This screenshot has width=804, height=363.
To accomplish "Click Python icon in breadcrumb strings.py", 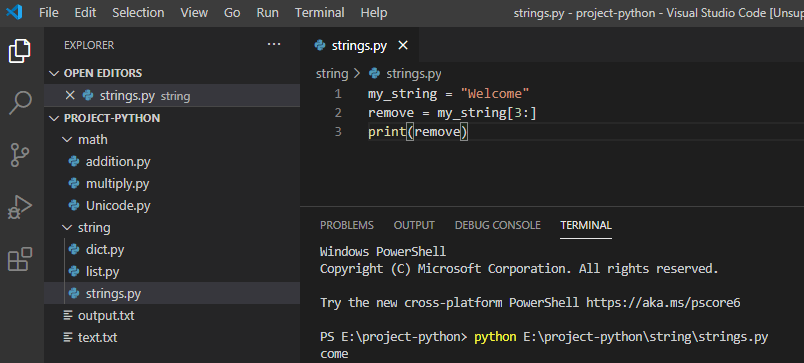I will (x=375, y=74).
